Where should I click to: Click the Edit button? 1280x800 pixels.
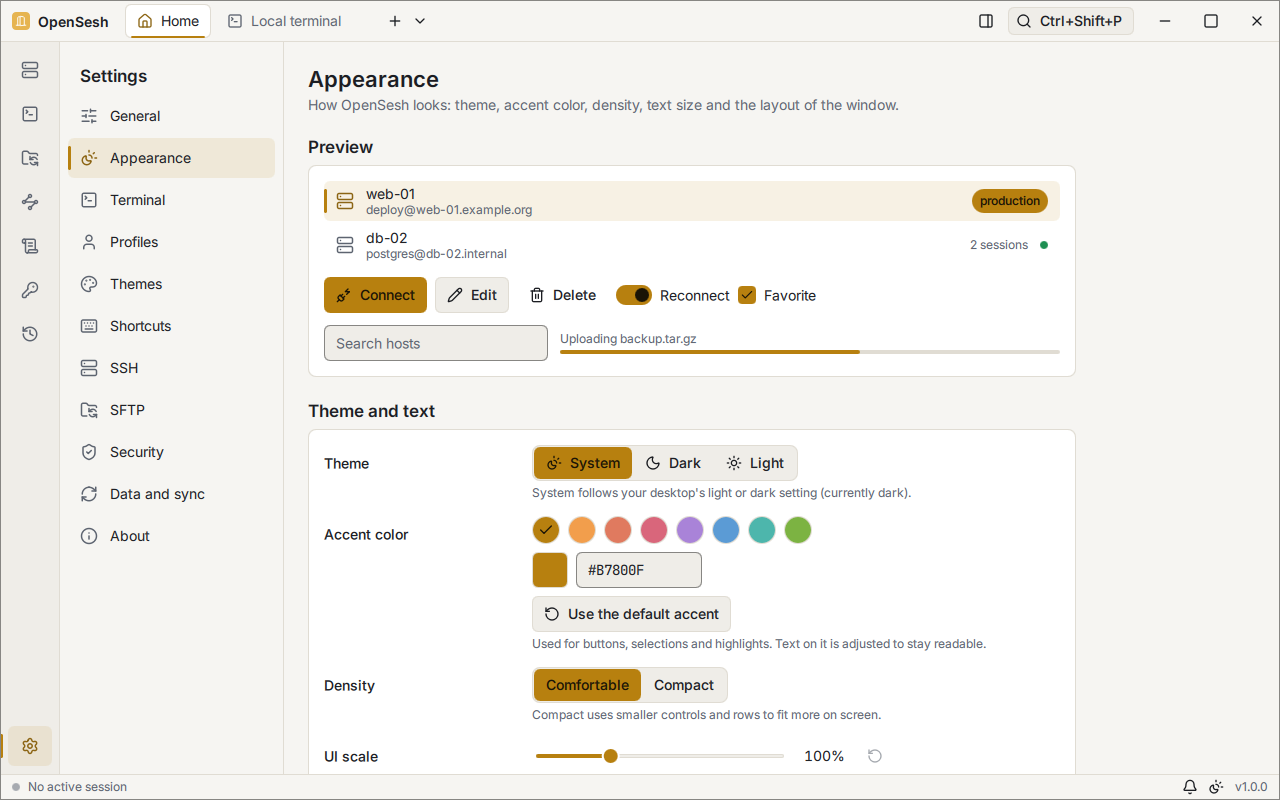[x=472, y=295]
